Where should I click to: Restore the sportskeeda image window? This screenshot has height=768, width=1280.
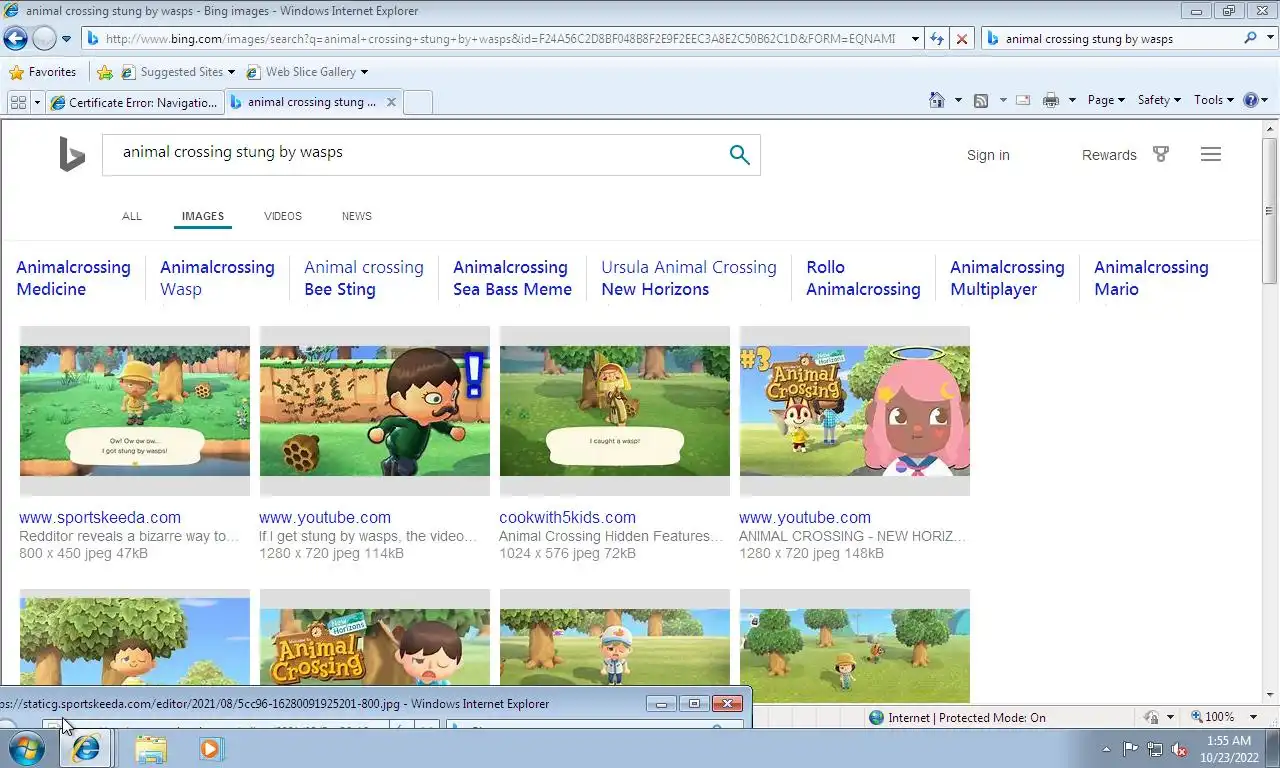point(694,704)
